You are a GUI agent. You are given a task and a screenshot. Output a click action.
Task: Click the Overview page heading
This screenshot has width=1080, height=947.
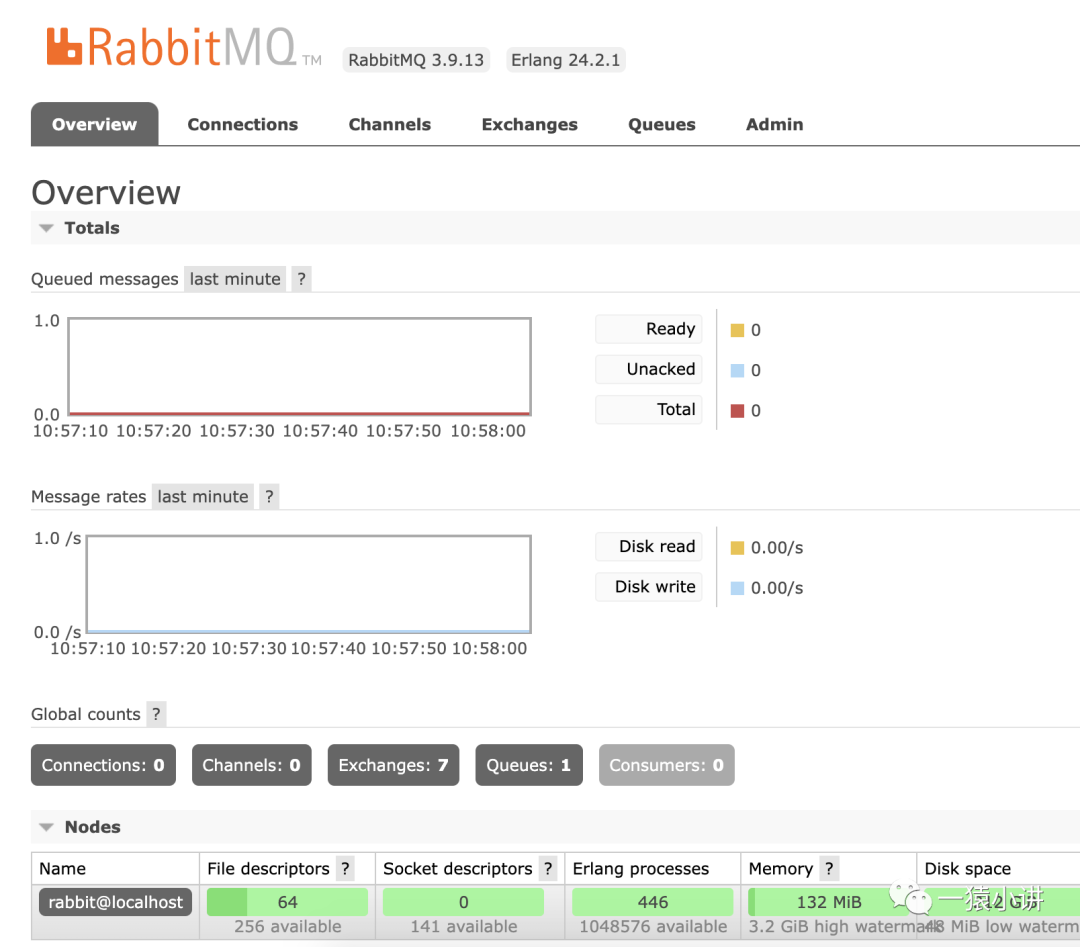(106, 192)
